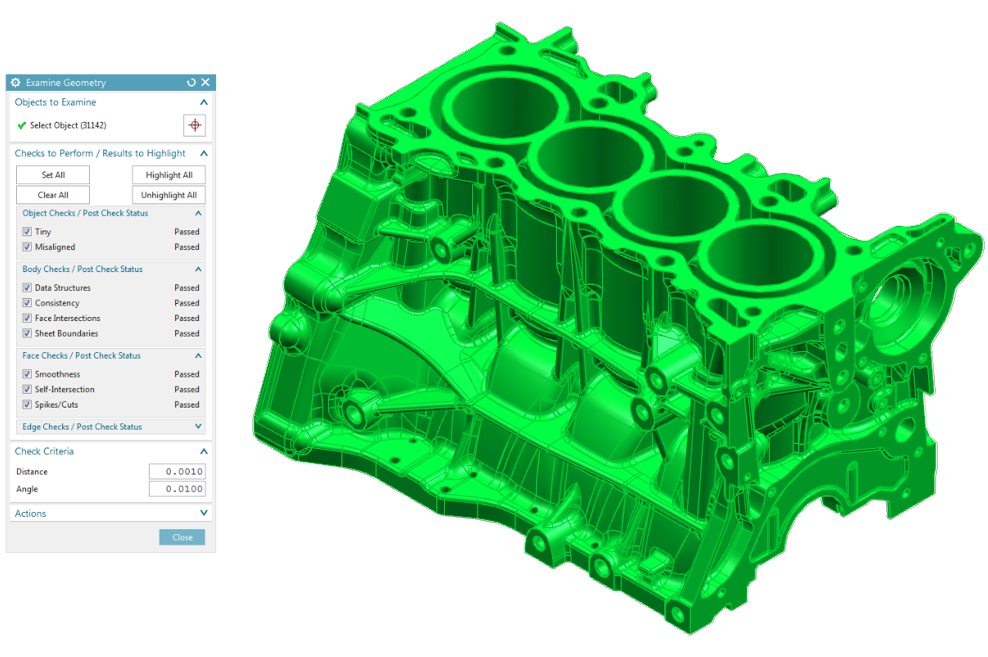This screenshot has height=657, width=988.
Task: Toggle the Tiny check checkbox
Action: [x=27, y=232]
